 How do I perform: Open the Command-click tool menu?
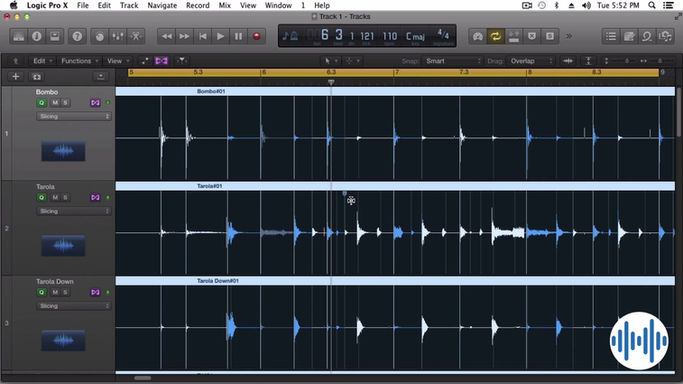tap(352, 61)
